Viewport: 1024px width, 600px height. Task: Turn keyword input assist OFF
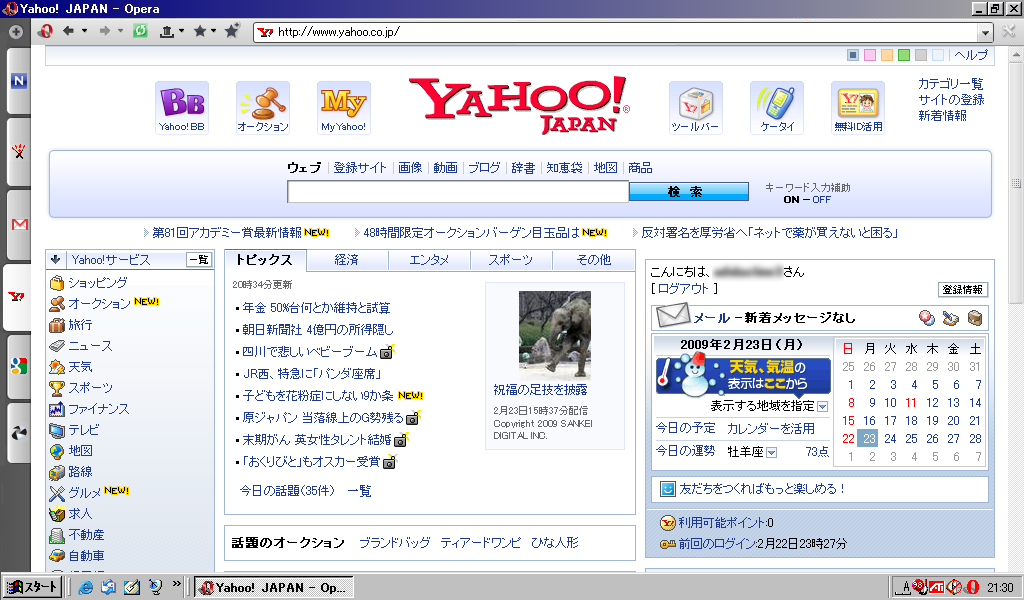(822, 200)
